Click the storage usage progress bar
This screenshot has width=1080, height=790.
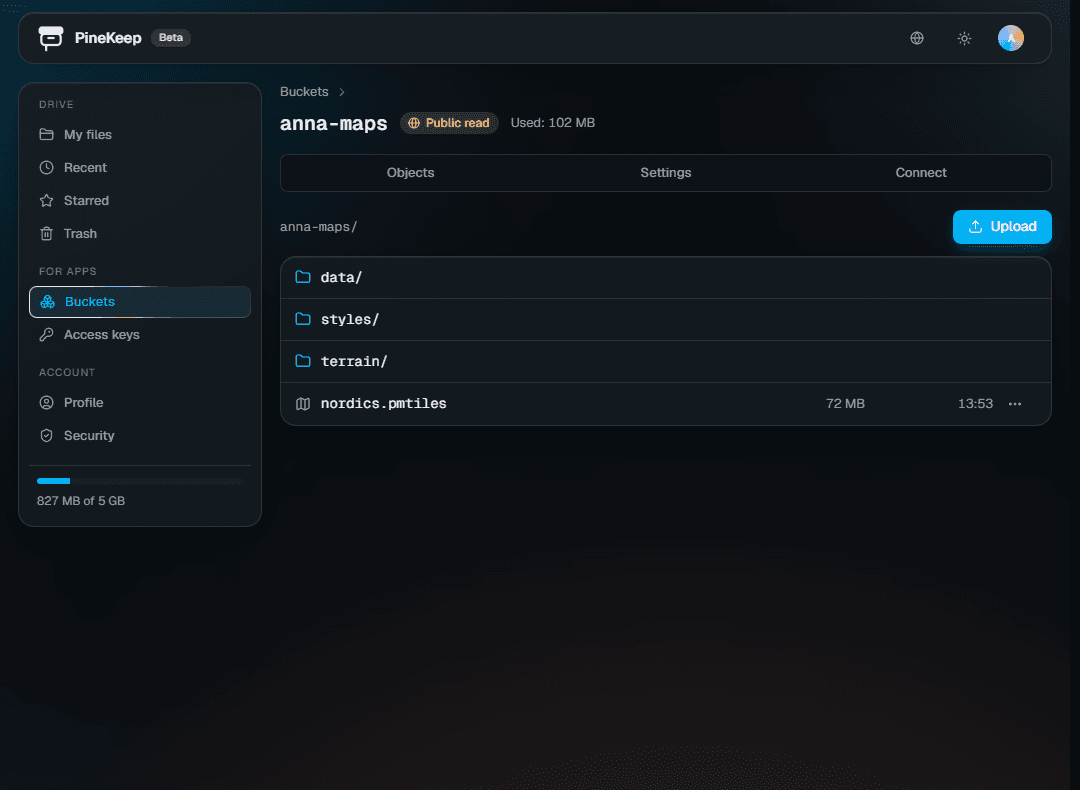click(x=140, y=481)
